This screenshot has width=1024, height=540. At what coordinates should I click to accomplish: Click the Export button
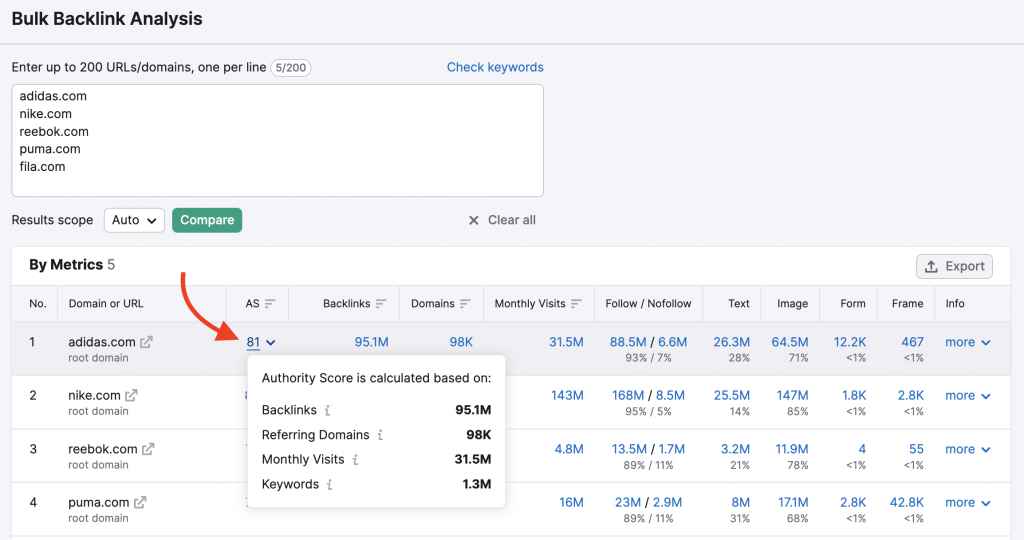(954, 266)
